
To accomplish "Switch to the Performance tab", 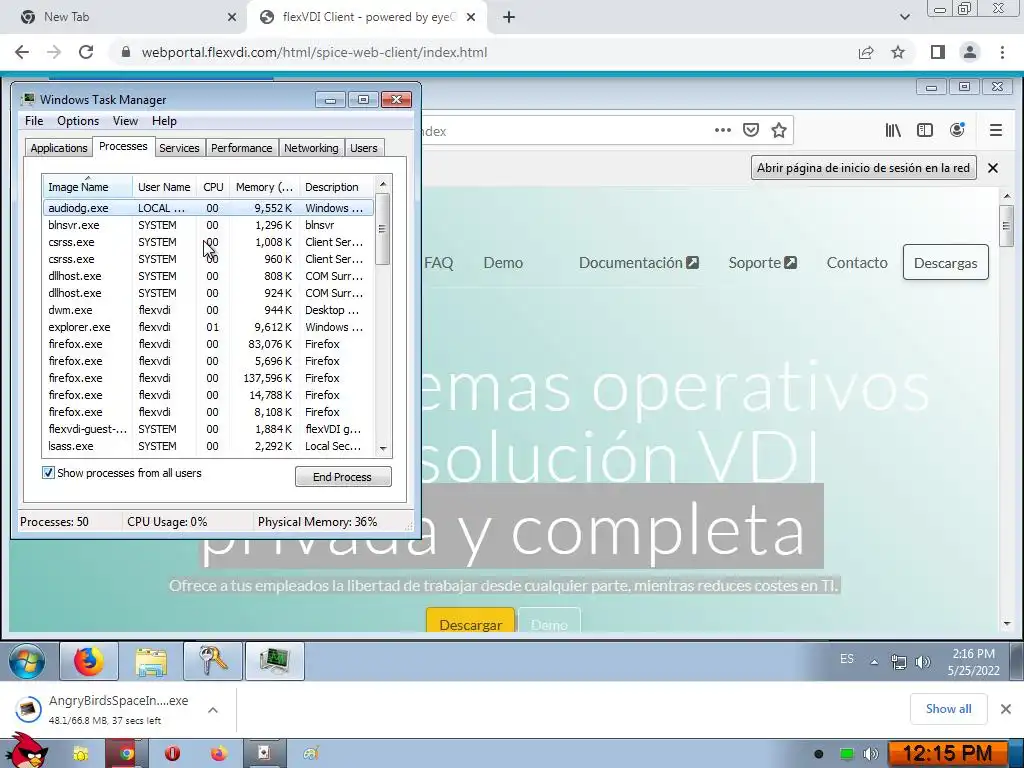I will click(241, 148).
